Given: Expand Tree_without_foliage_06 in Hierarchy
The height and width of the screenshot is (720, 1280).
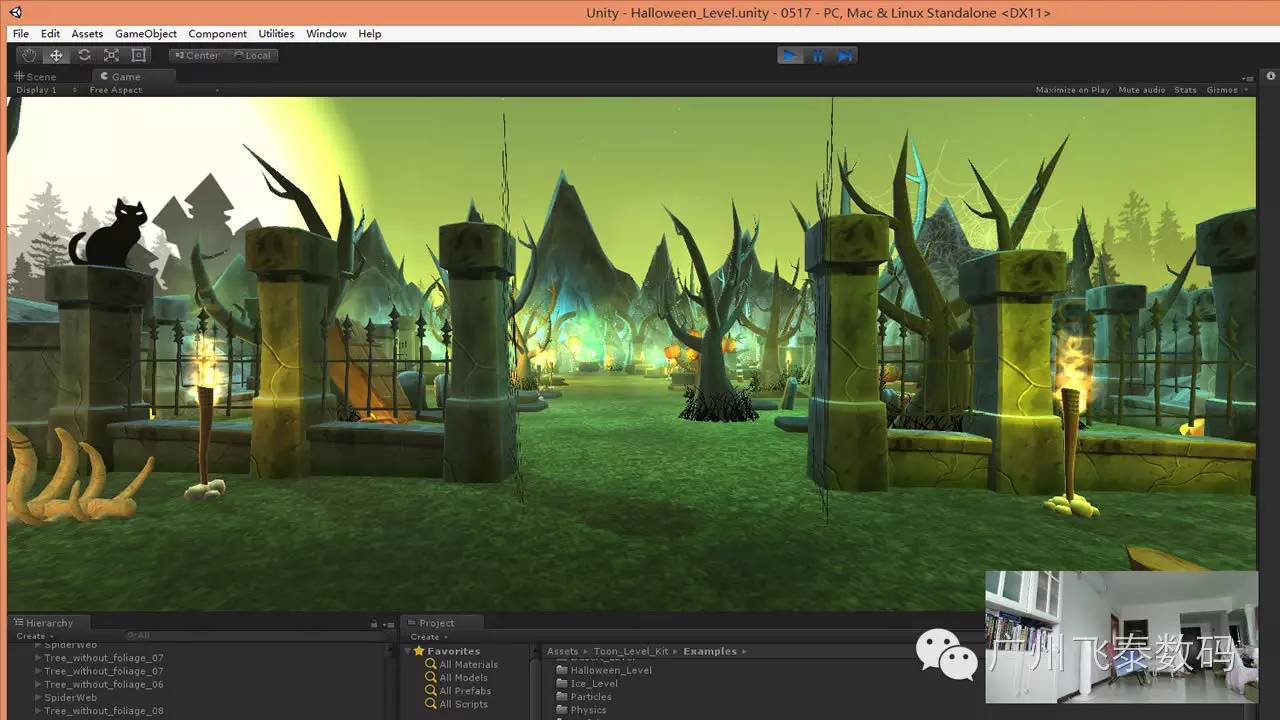Looking at the screenshot, I should pos(38,685).
